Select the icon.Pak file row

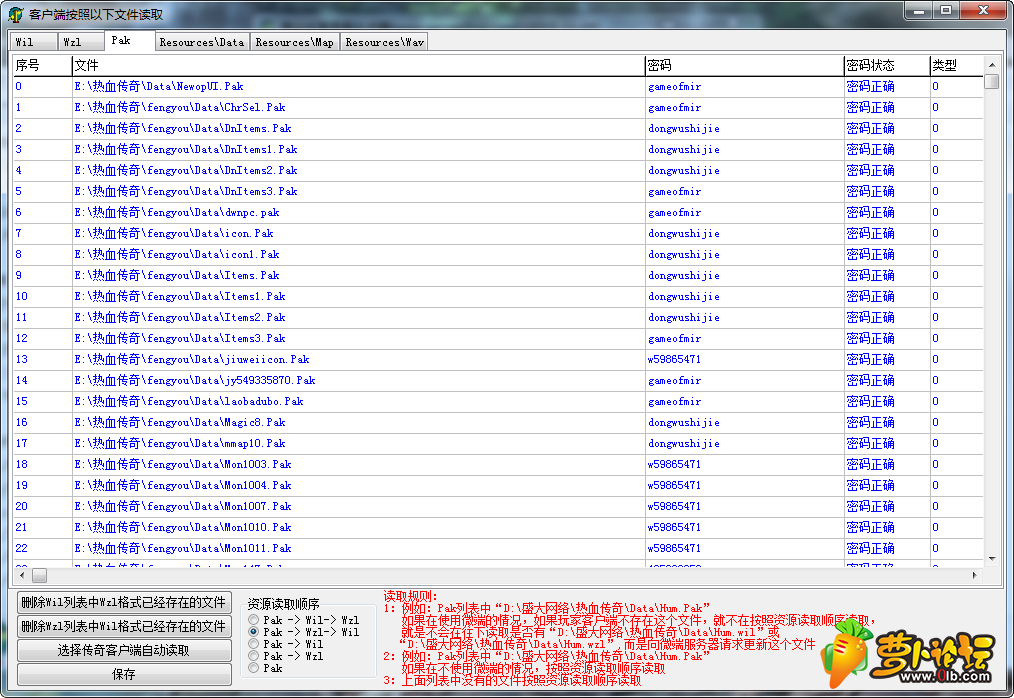pyautogui.click(x=498, y=234)
